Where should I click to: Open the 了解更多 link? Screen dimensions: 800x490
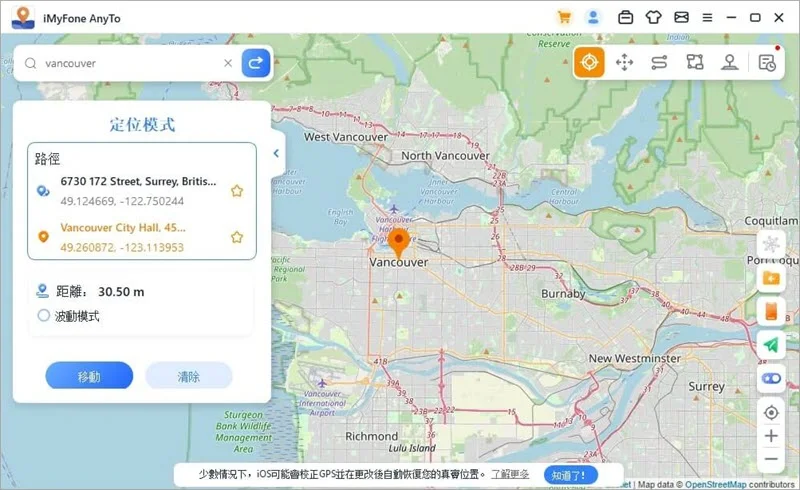point(510,474)
